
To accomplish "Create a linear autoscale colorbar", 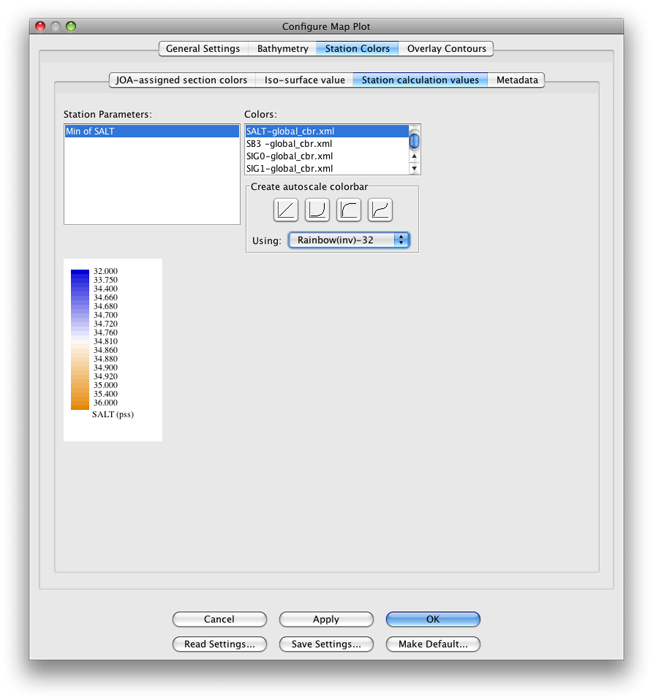I will (x=286, y=210).
